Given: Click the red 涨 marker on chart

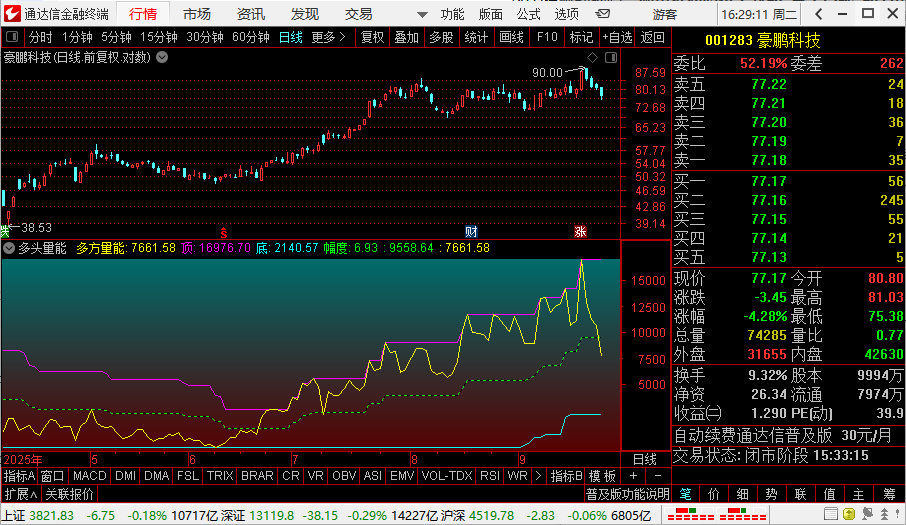Looking at the screenshot, I should (580, 232).
